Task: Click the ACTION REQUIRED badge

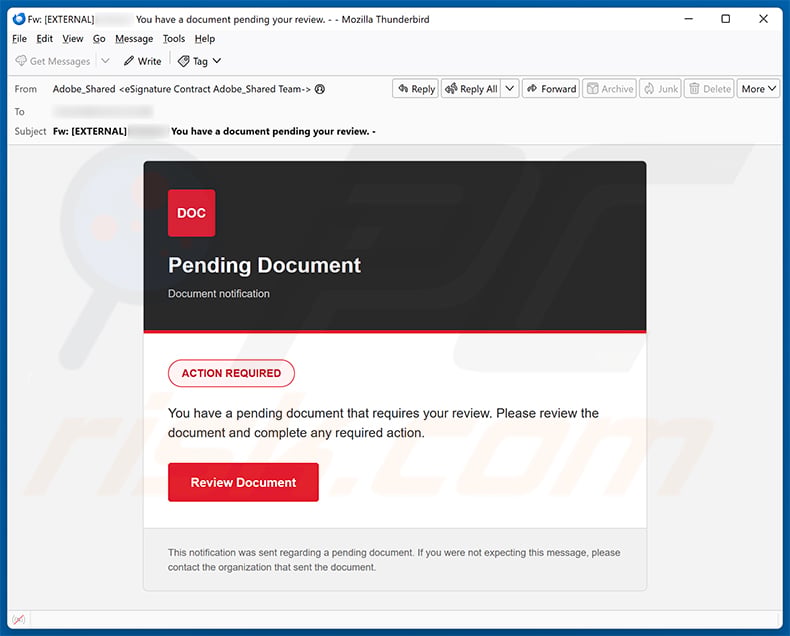Action: click(231, 373)
